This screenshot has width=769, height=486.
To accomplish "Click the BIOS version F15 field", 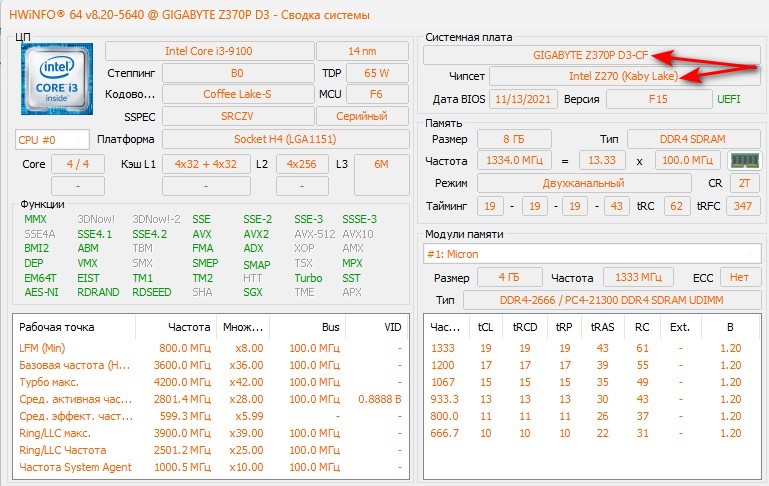I will tap(659, 99).
